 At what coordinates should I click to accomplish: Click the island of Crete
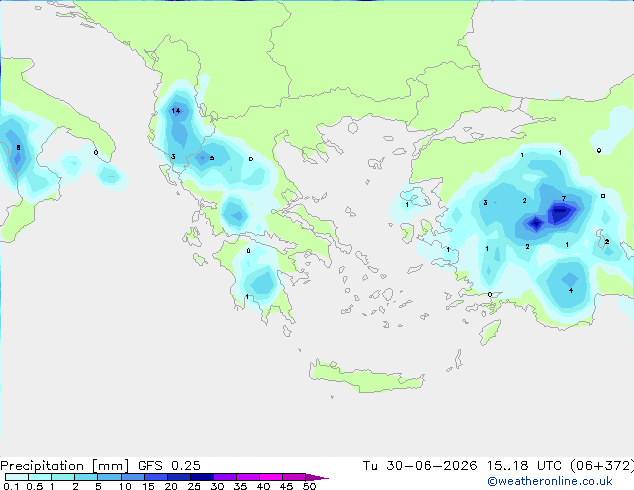[366, 376]
